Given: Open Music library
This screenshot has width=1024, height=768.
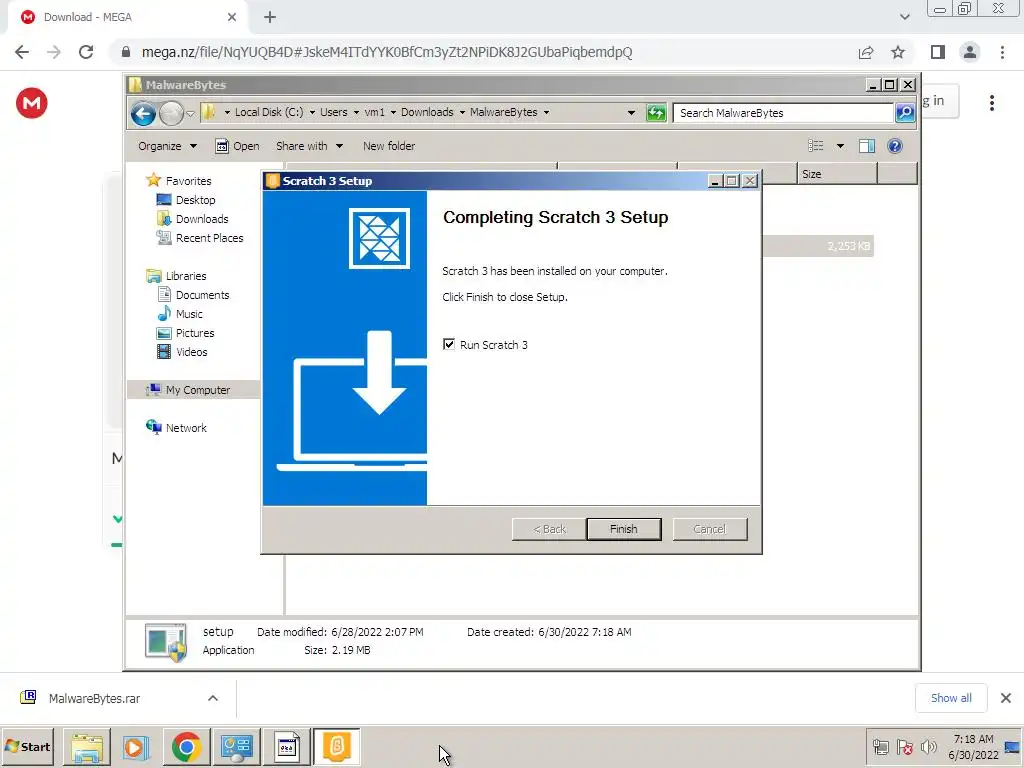Looking at the screenshot, I should tap(189, 314).
